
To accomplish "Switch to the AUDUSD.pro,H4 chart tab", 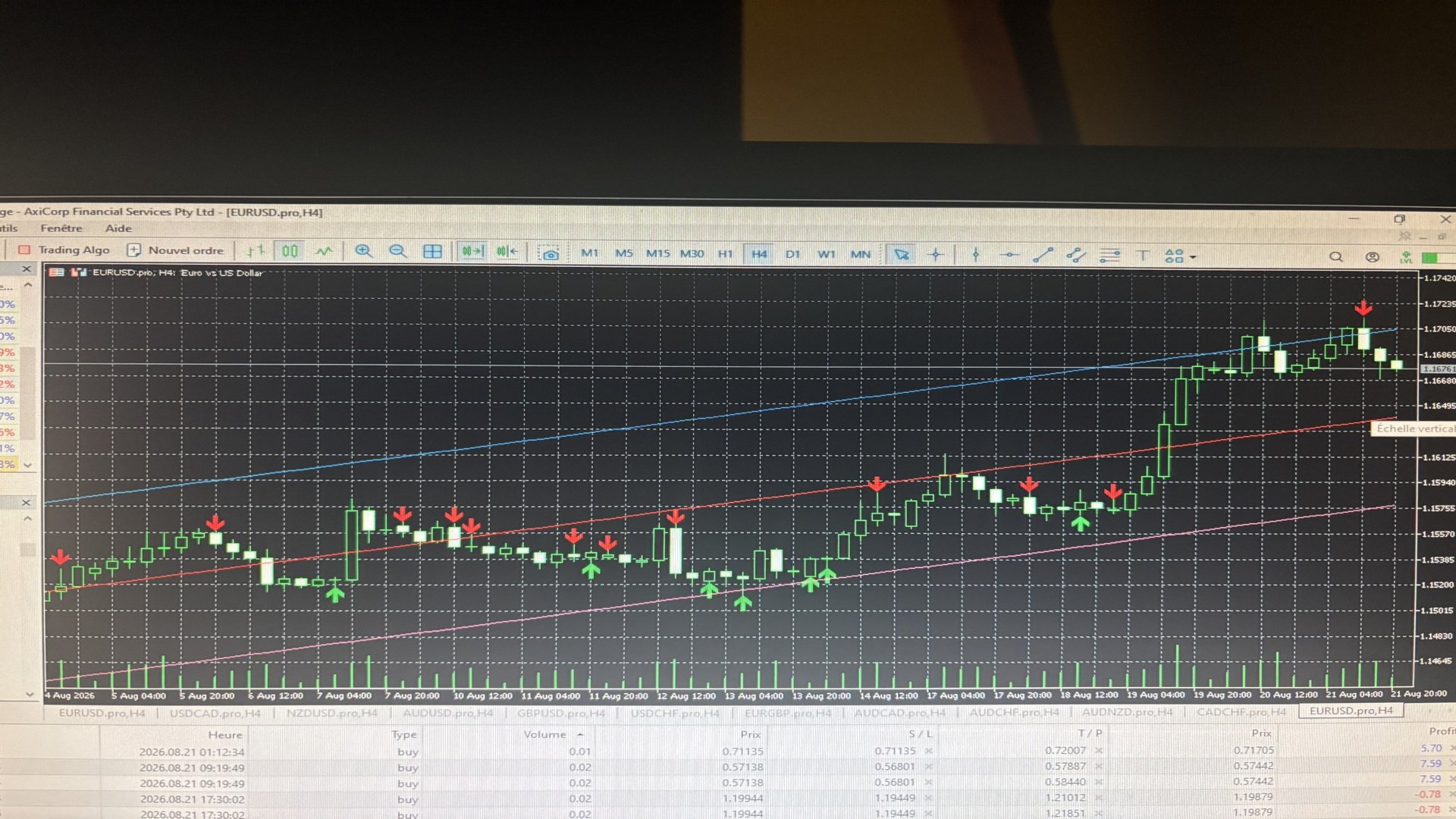I will (447, 713).
